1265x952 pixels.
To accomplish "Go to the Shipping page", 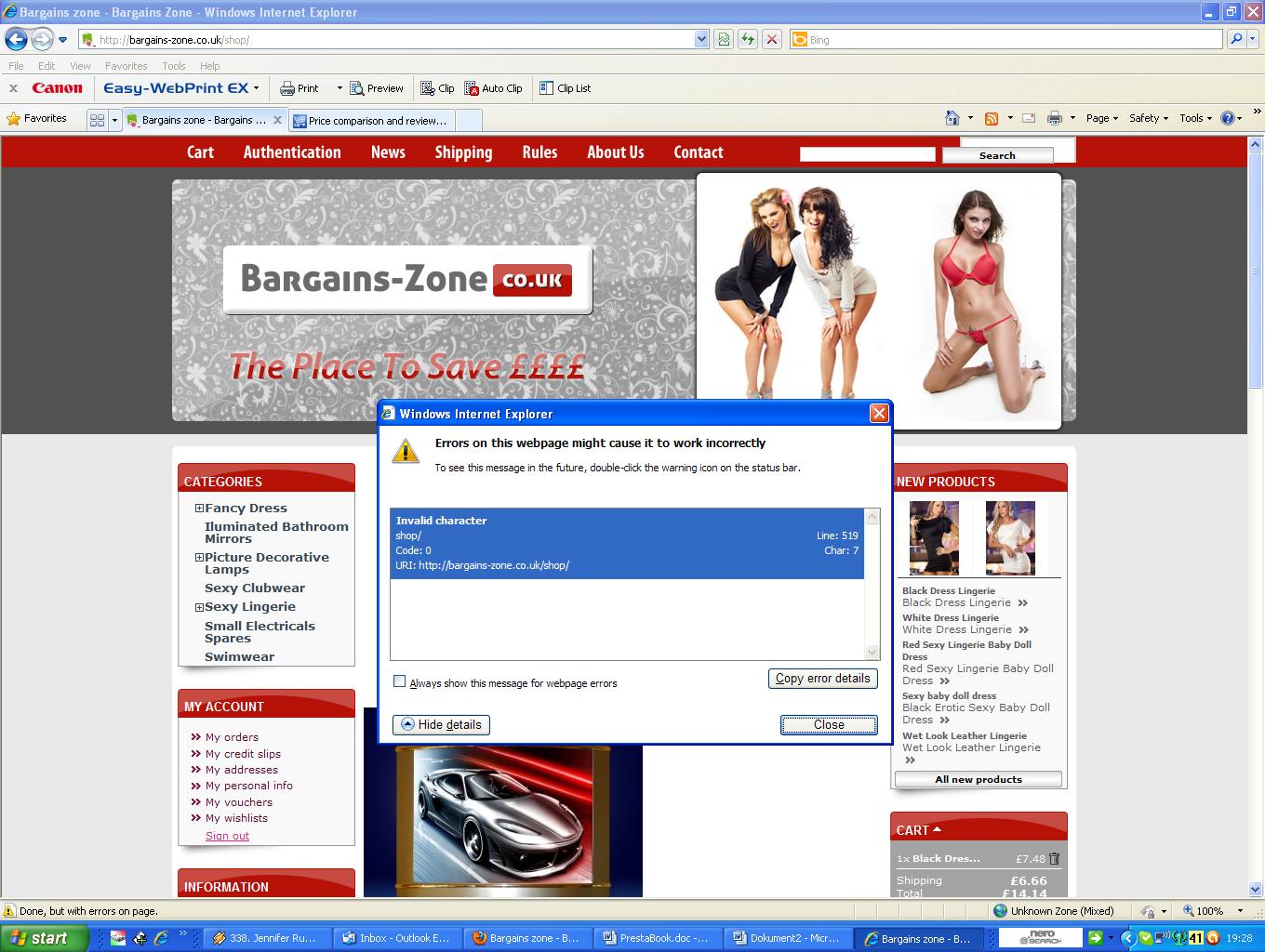I will [x=463, y=152].
